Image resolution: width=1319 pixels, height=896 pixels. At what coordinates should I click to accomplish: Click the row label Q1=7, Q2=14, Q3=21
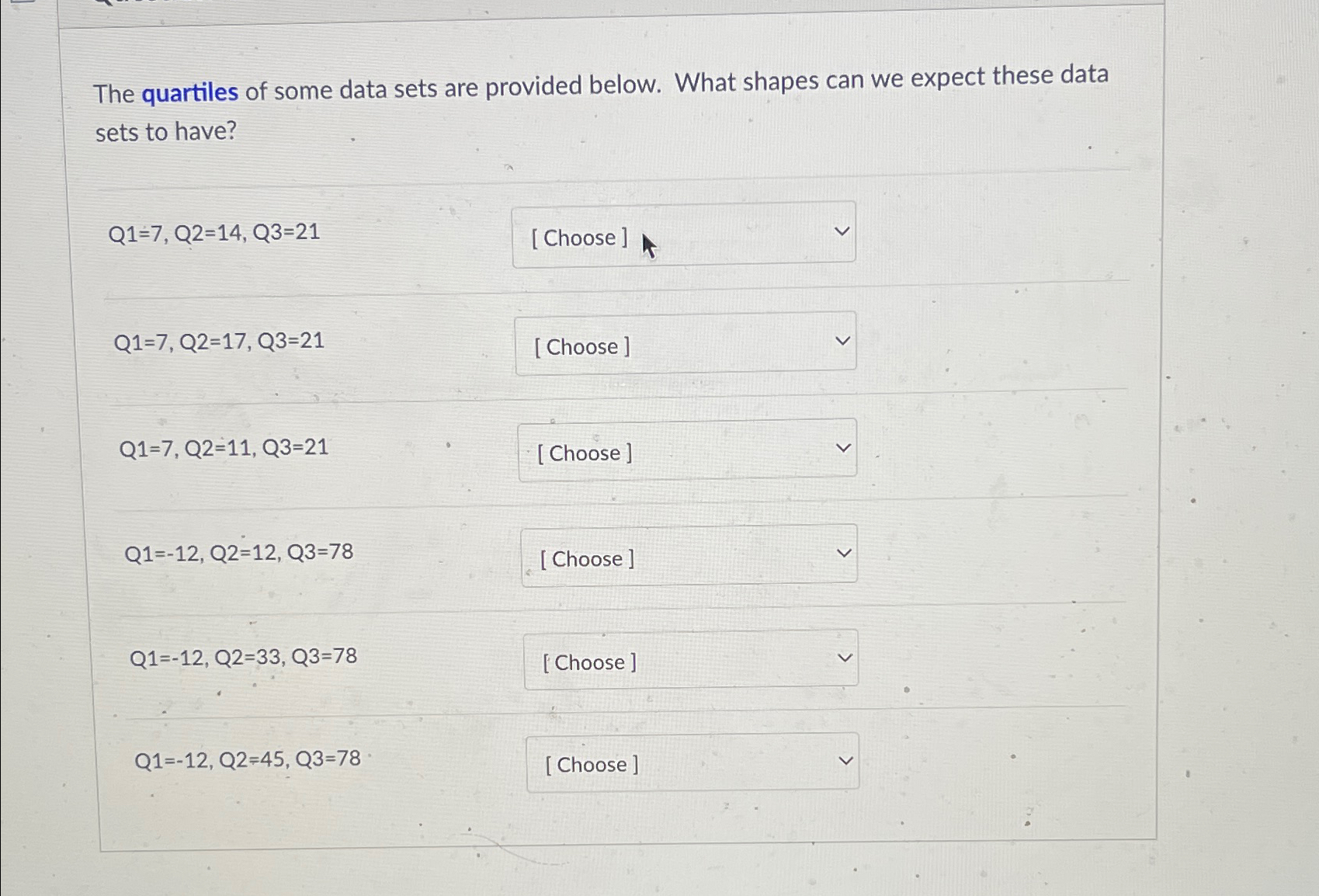(214, 231)
